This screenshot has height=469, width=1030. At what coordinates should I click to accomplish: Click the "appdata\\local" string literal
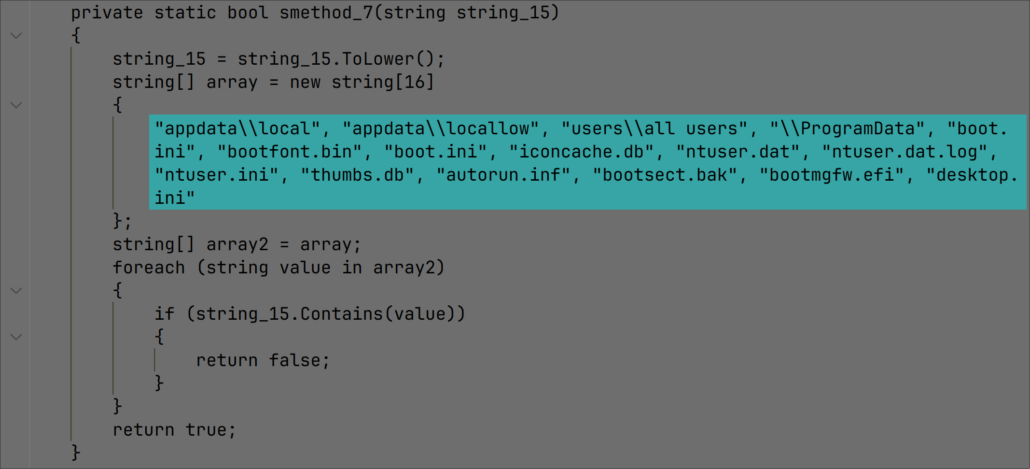pos(237,129)
